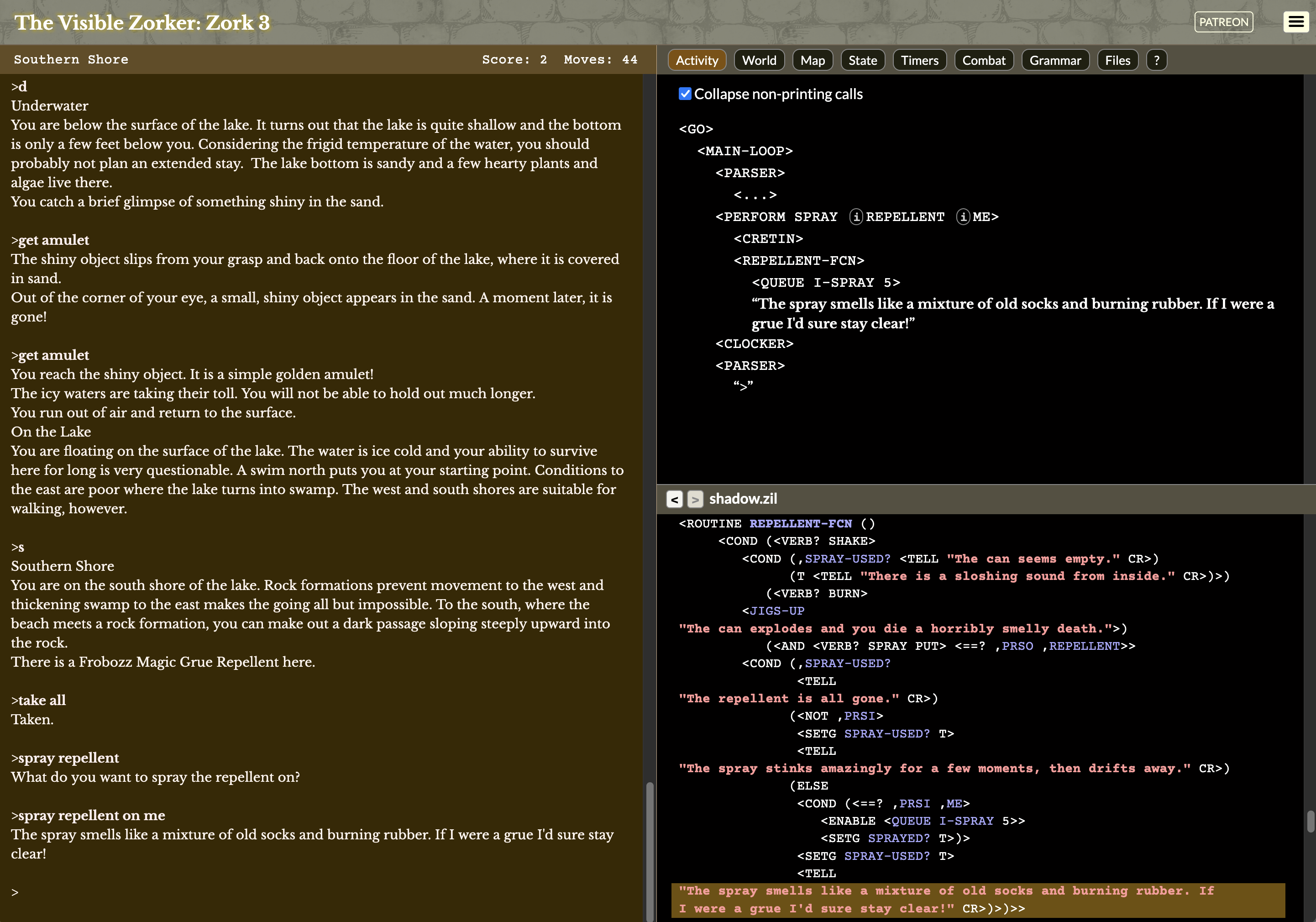Open the hamburger menu icon
The width and height of the screenshot is (1316, 922).
[x=1295, y=22]
